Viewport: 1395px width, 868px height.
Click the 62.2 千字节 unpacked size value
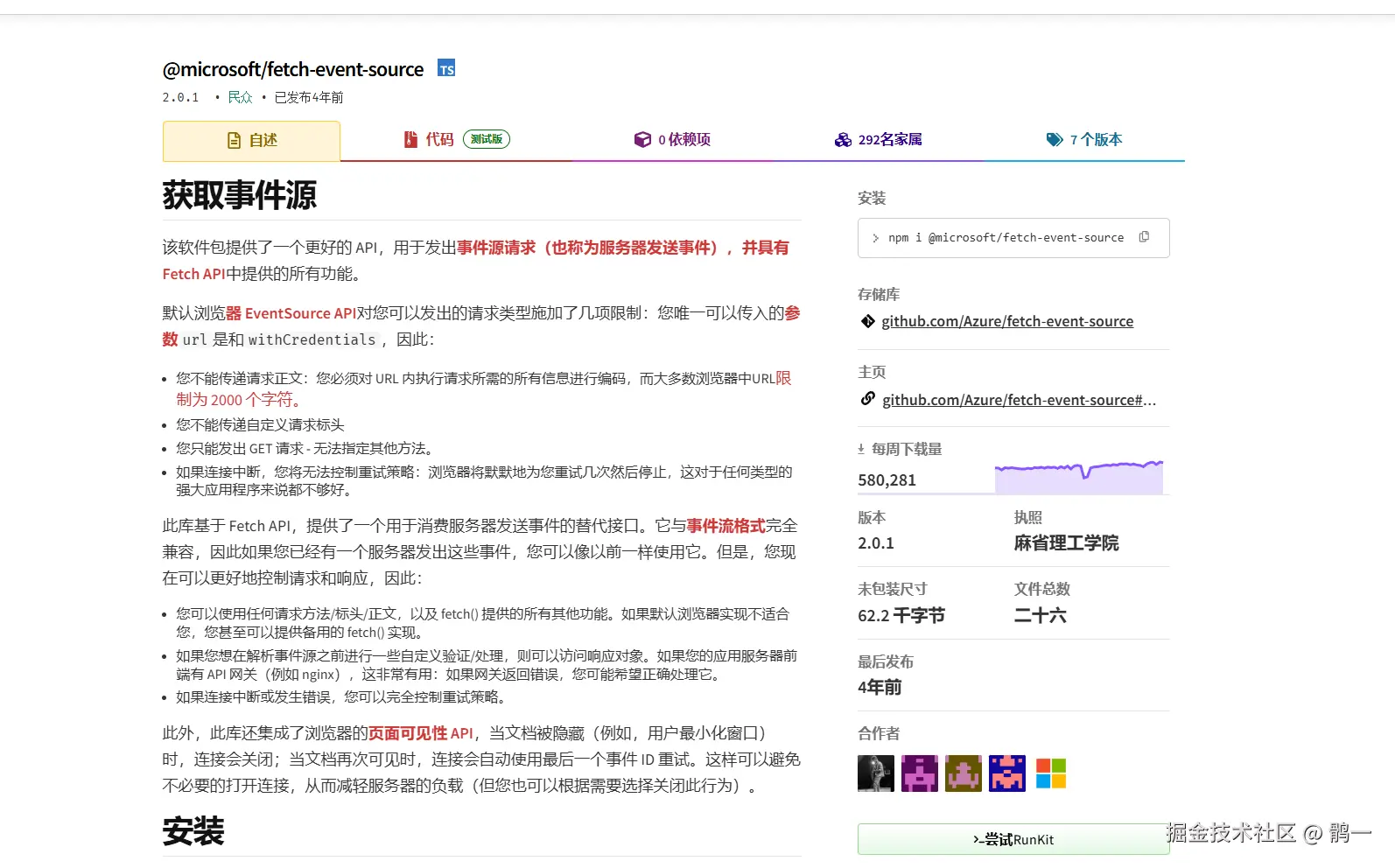(x=901, y=615)
